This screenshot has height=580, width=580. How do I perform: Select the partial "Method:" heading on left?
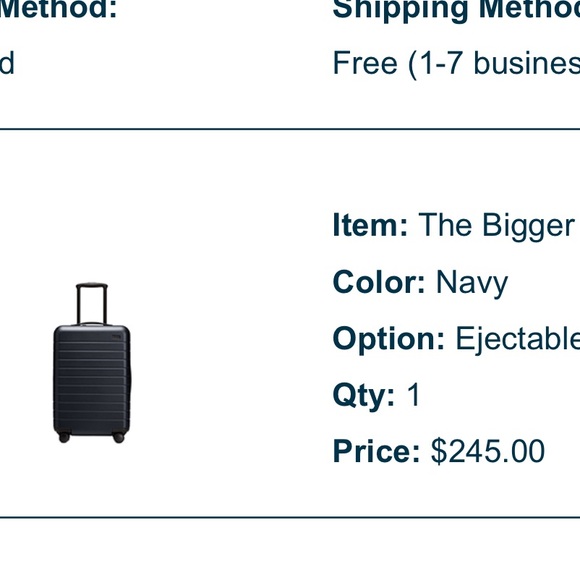(58, 9)
